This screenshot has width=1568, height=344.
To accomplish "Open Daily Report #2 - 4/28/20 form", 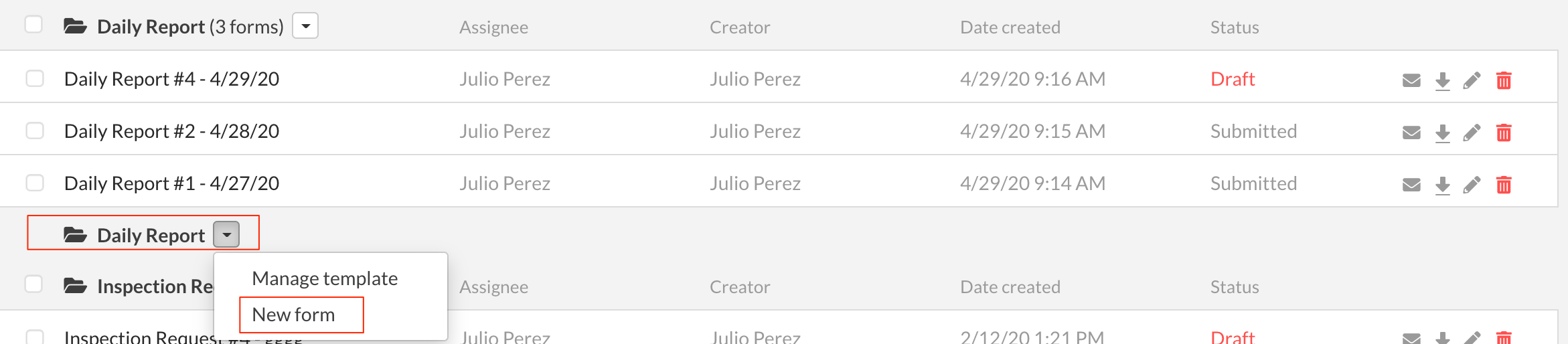I will coord(171,131).
